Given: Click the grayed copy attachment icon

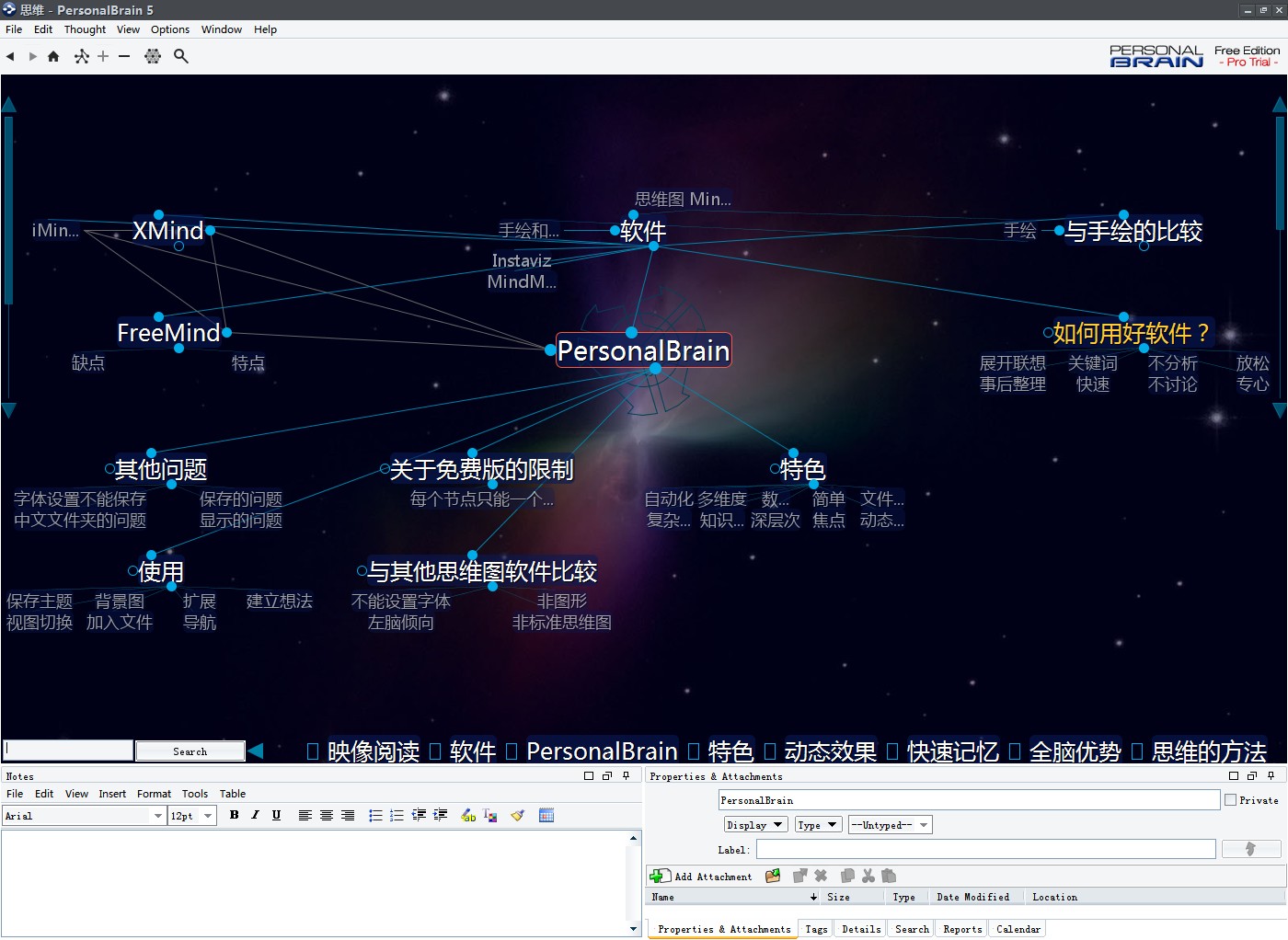Looking at the screenshot, I should pyautogui.click(x=847, y=876).
